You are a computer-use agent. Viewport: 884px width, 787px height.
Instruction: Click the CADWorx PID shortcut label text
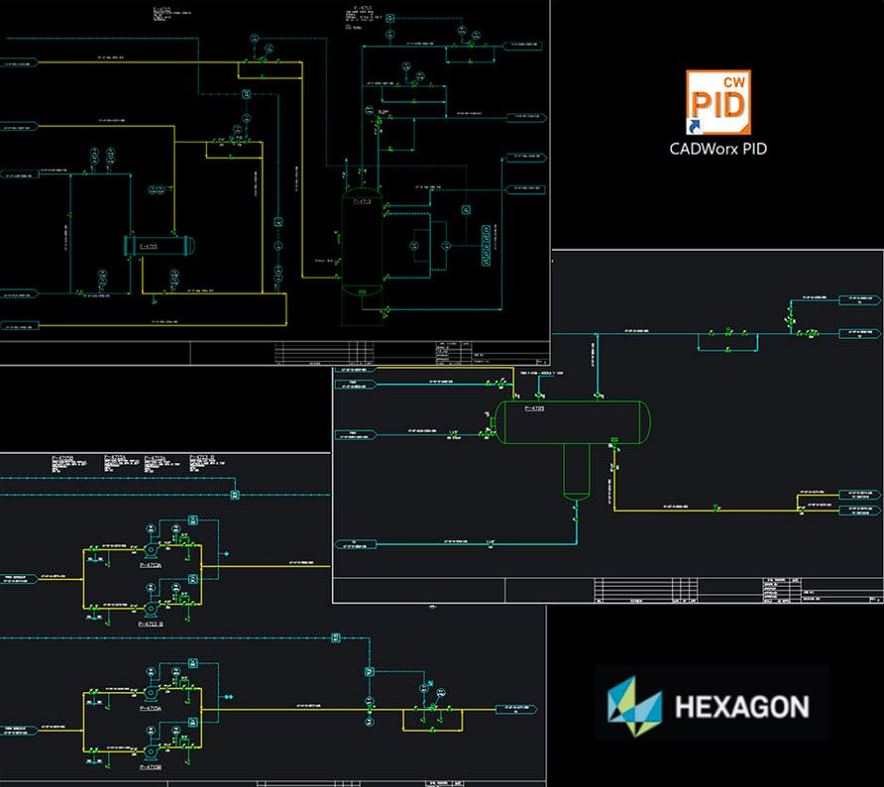[x=718, y=149]
